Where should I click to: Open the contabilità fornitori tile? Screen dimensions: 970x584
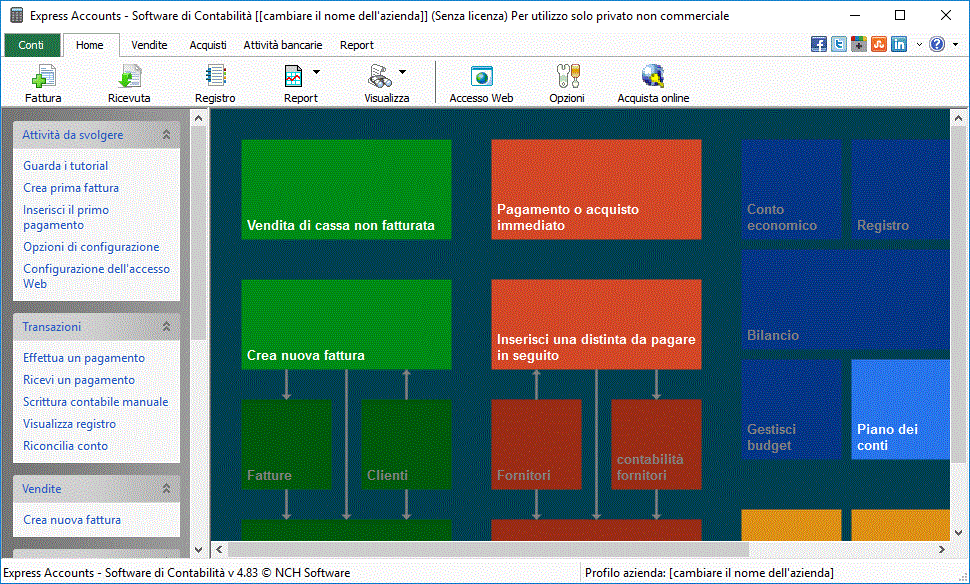point(656,445)
